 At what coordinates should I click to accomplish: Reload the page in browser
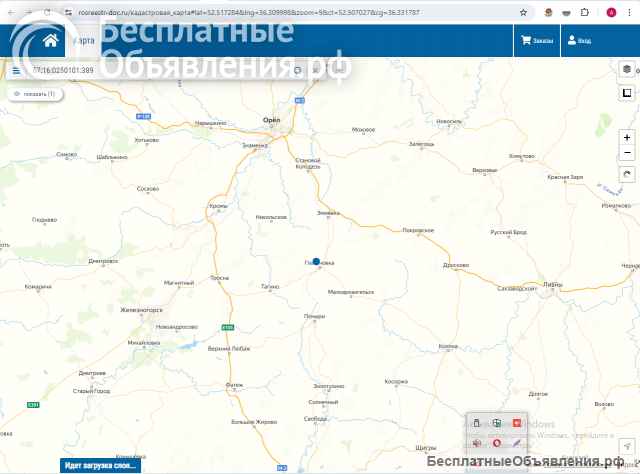(x=47, y=13)
